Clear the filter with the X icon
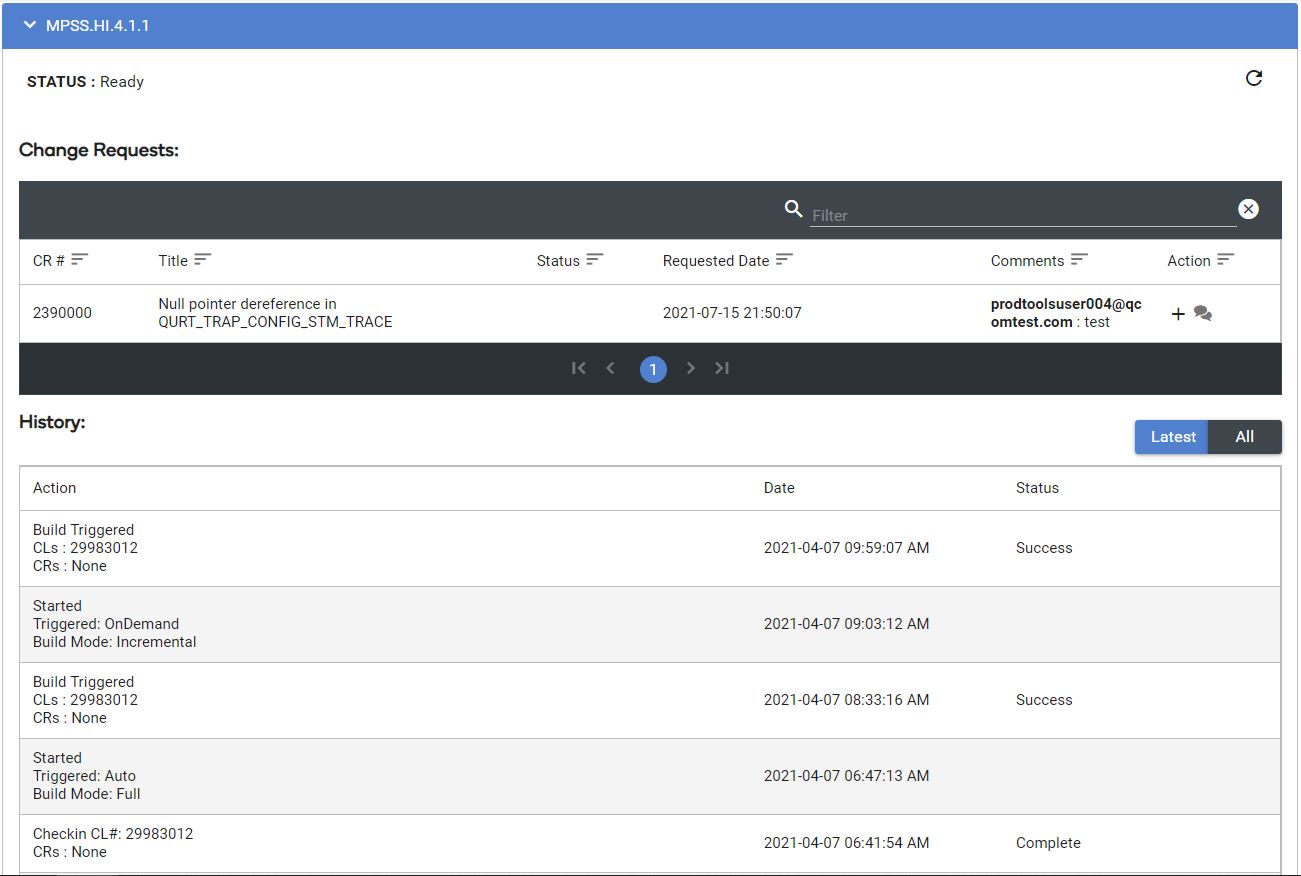Viewport: 1301px width, 876px height. click(x=1248, y=209)
